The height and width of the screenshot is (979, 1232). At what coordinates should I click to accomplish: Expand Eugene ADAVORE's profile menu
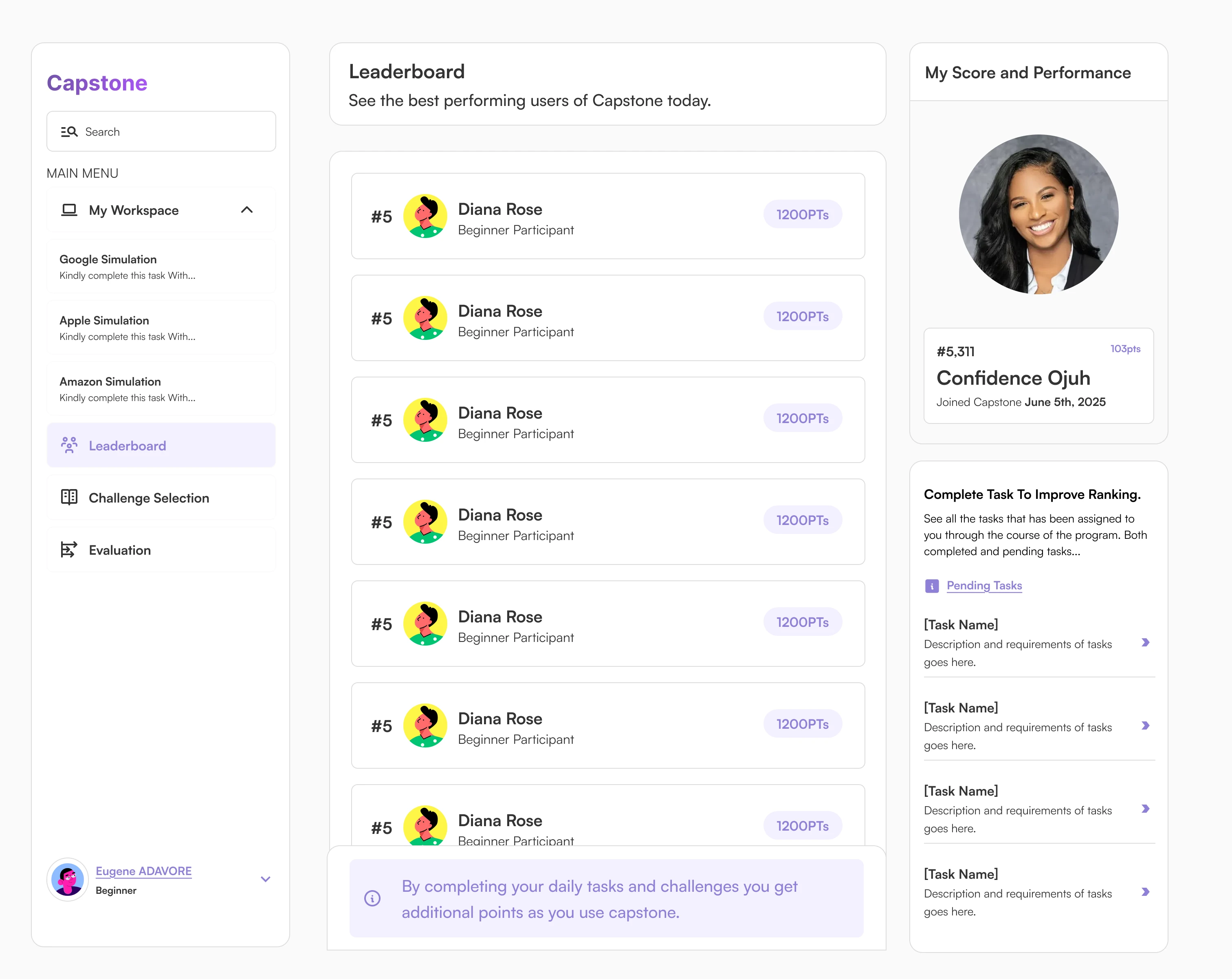tap(265, 880)
